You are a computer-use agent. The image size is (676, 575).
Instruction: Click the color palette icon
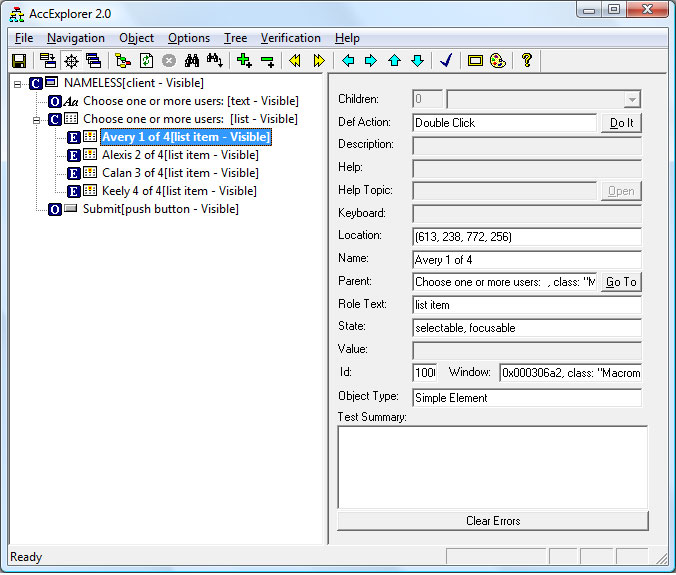click(x=498, y=61)
